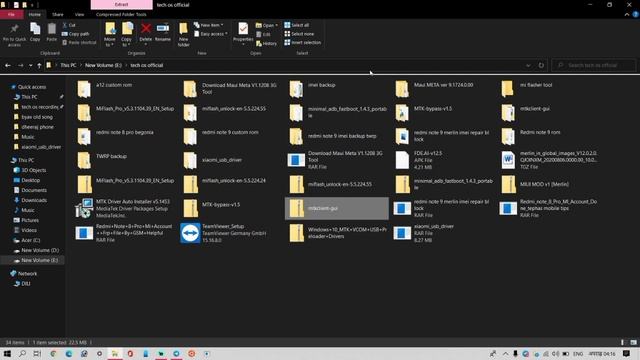Open the Move to dropdown
The width and height of the screenshot is (640, 360).
coord(109,34)
